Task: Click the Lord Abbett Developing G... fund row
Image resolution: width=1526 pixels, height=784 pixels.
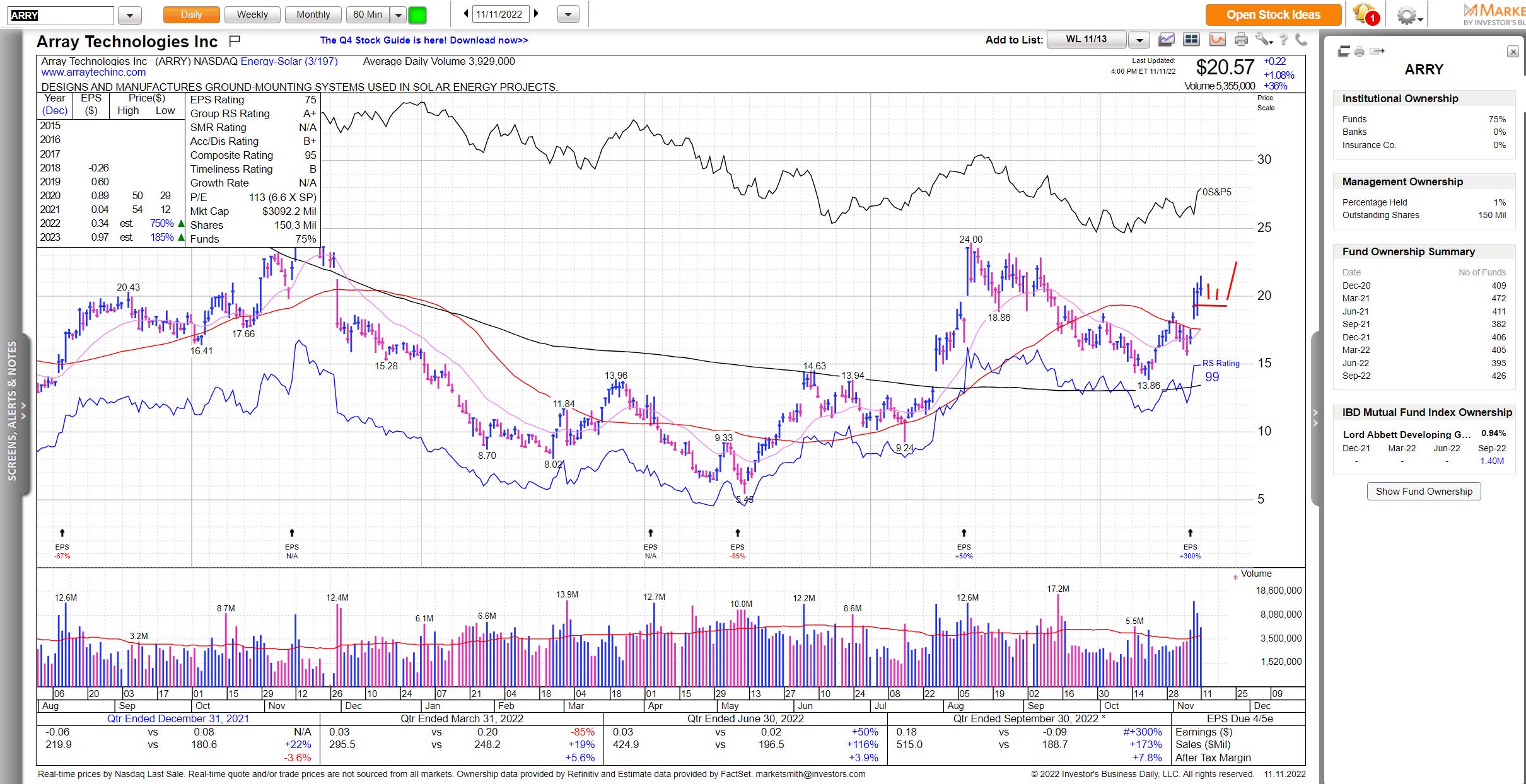Action: point(1424,434)
